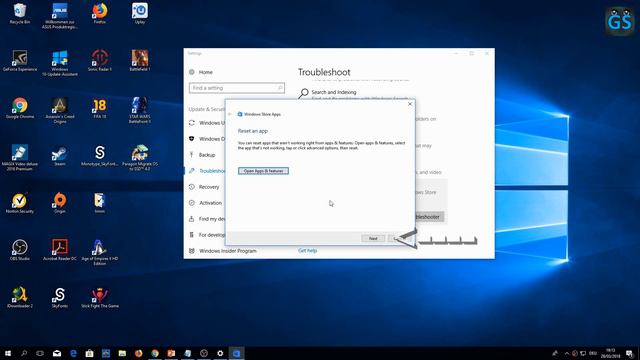
Task: Click the Open Apps & features button
Action: 263,171
